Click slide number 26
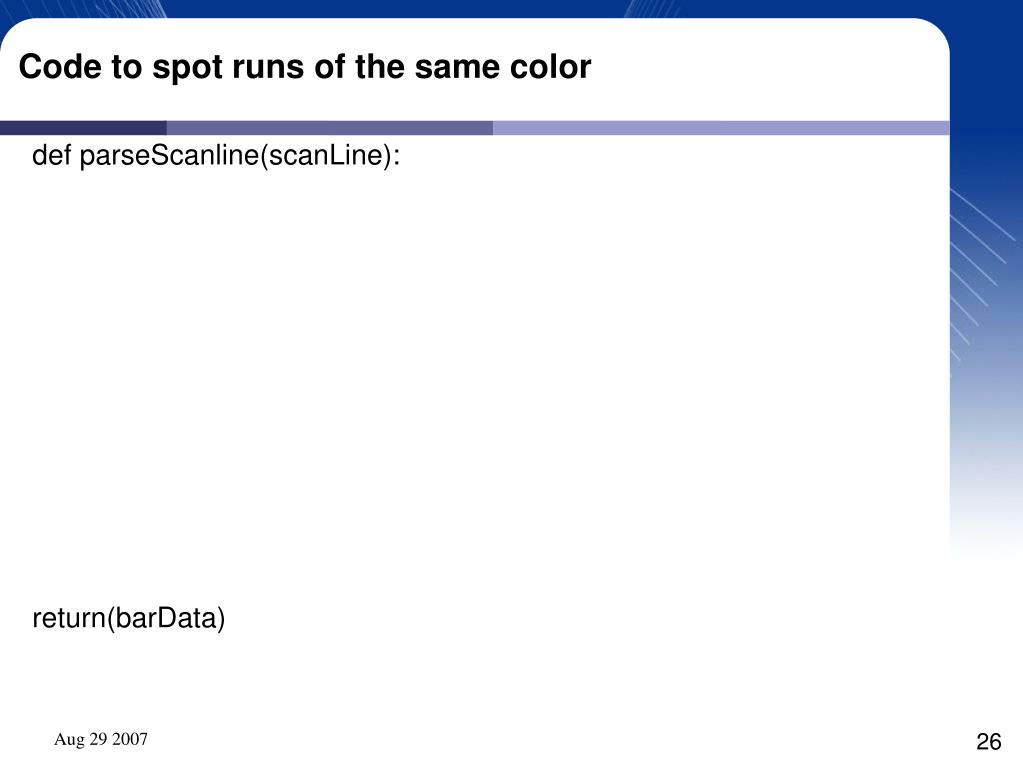The width and height of the screenshot is (1023, 767). (x=988, y=742)
